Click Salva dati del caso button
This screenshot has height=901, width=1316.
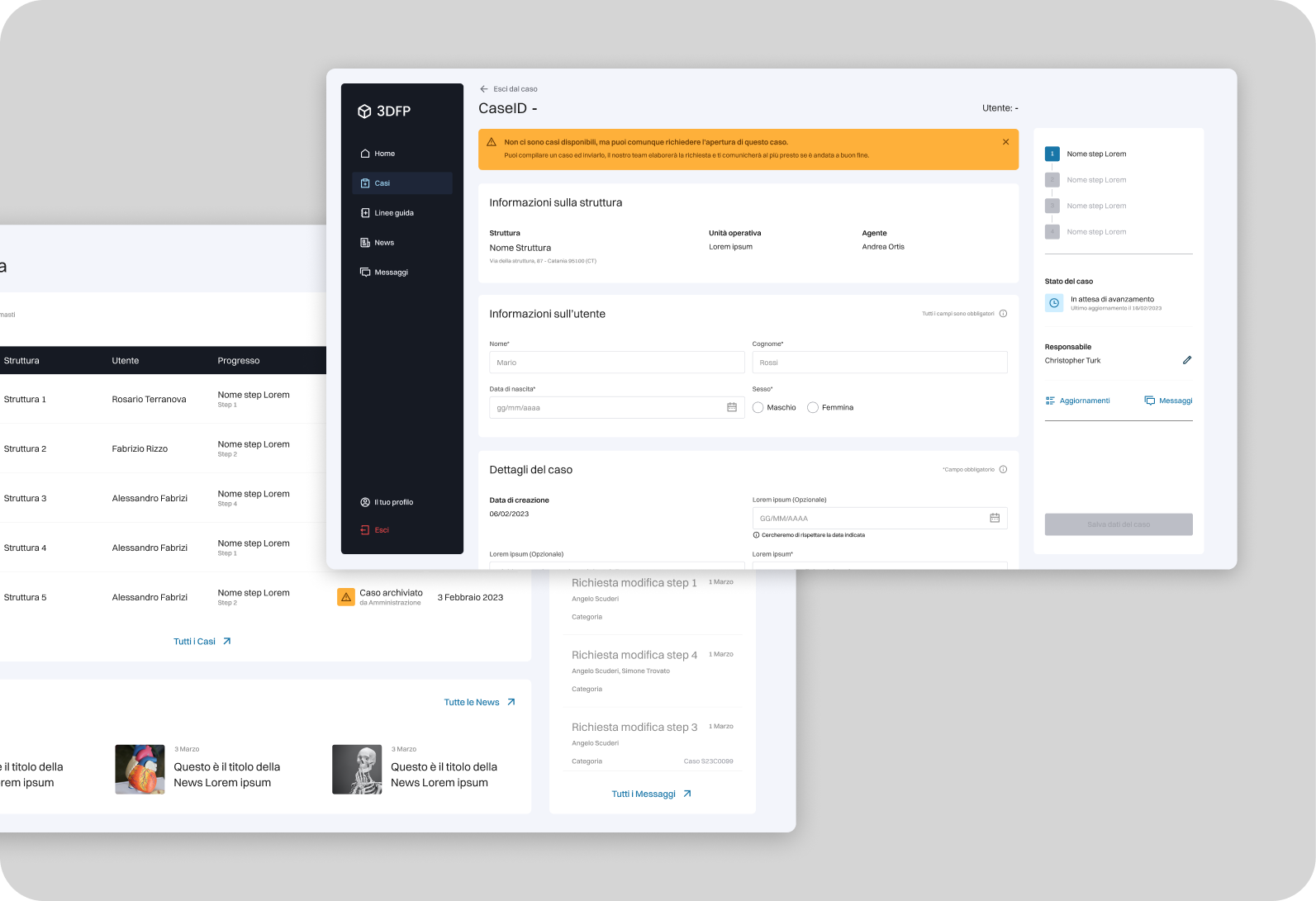tap(1119, 524)
